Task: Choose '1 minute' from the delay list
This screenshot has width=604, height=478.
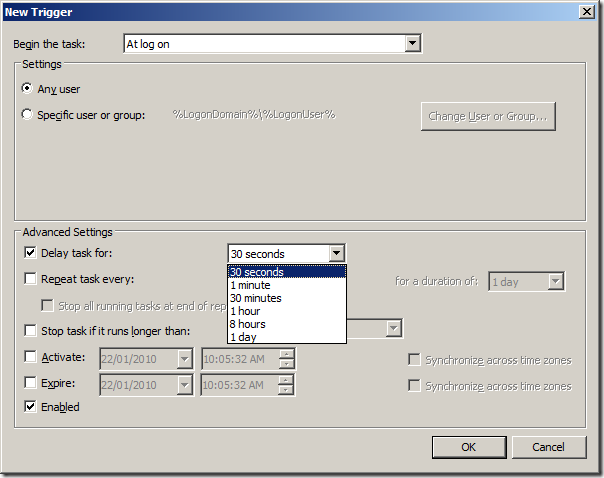Action: [286, 285]
